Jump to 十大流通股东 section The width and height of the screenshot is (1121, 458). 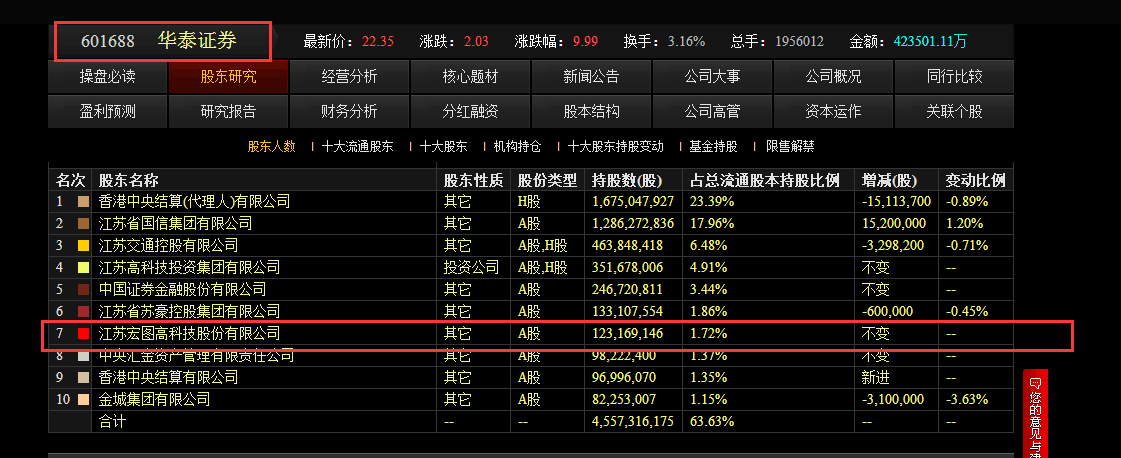(357, 146)
